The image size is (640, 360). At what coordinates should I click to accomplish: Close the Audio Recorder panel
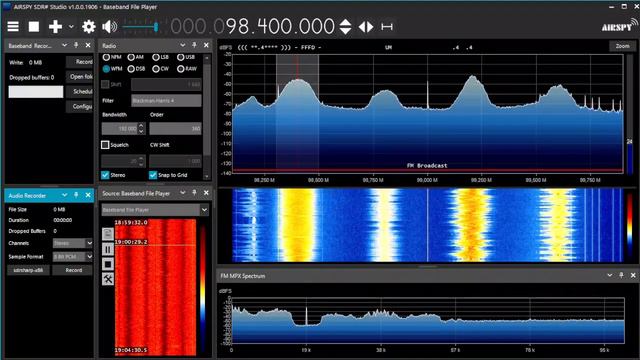click(x=88, y=195)
